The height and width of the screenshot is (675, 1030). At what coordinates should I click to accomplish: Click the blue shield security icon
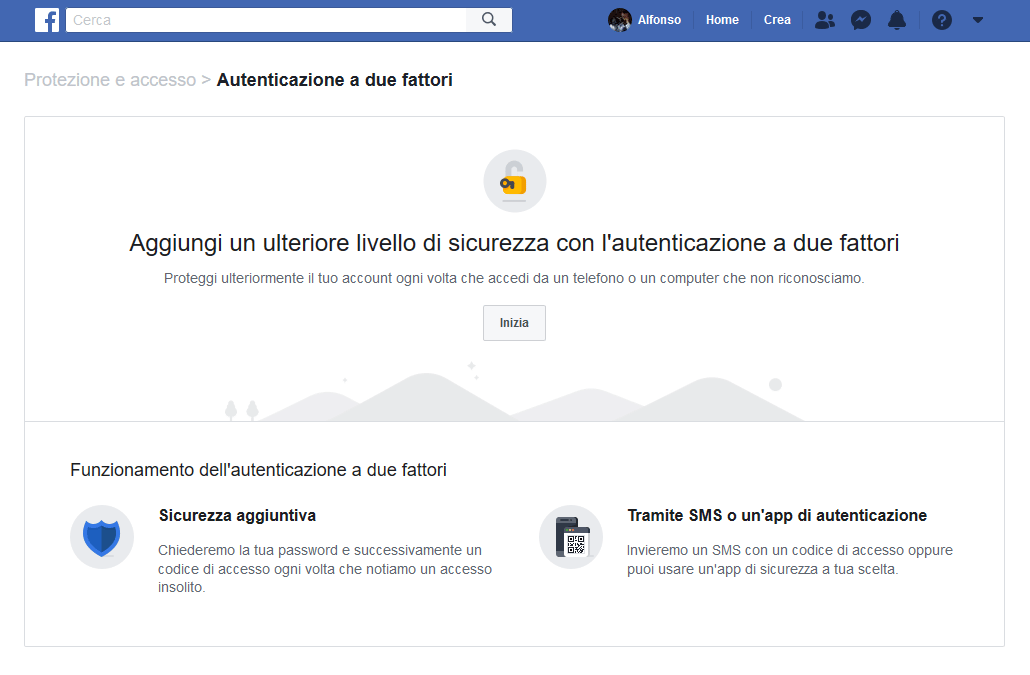click(102, 537)
